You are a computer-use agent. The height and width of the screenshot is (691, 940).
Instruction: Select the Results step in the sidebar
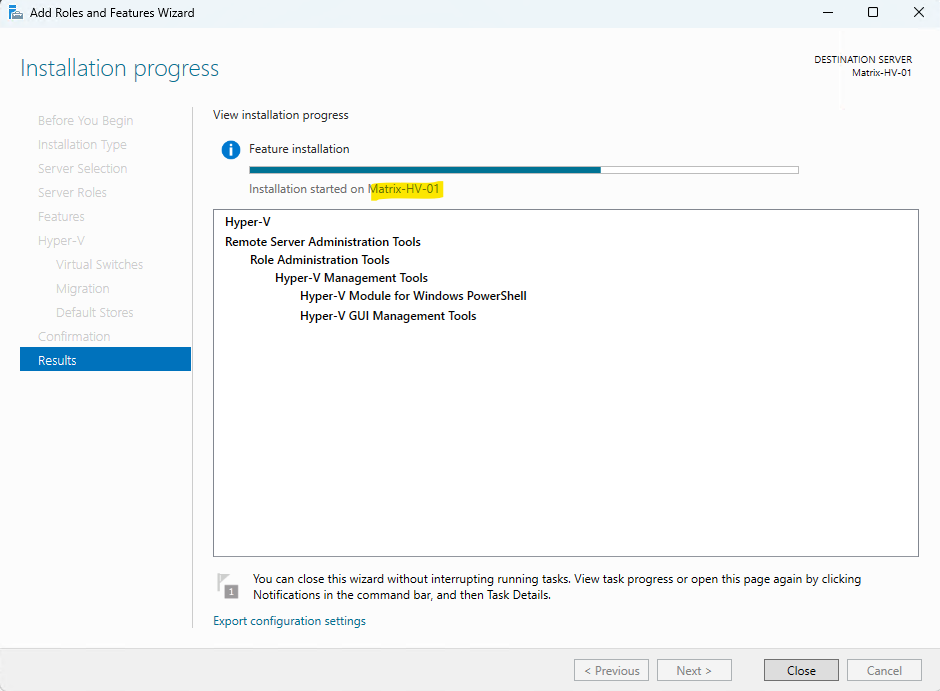point(106,360)
